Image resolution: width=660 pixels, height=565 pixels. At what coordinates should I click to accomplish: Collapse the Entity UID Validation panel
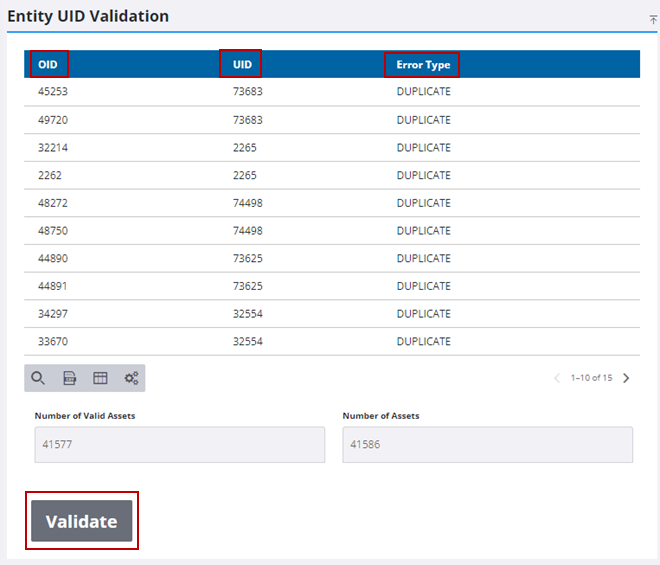(x=653, y=19)
